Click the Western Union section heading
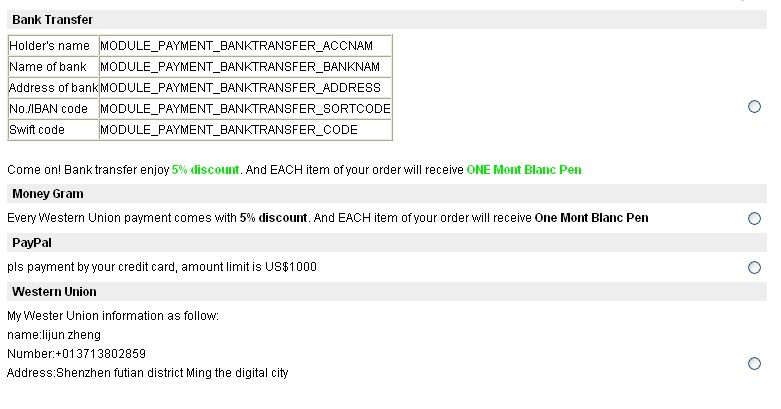The height and width of the screenshot is (409, 781). (54, 291)
